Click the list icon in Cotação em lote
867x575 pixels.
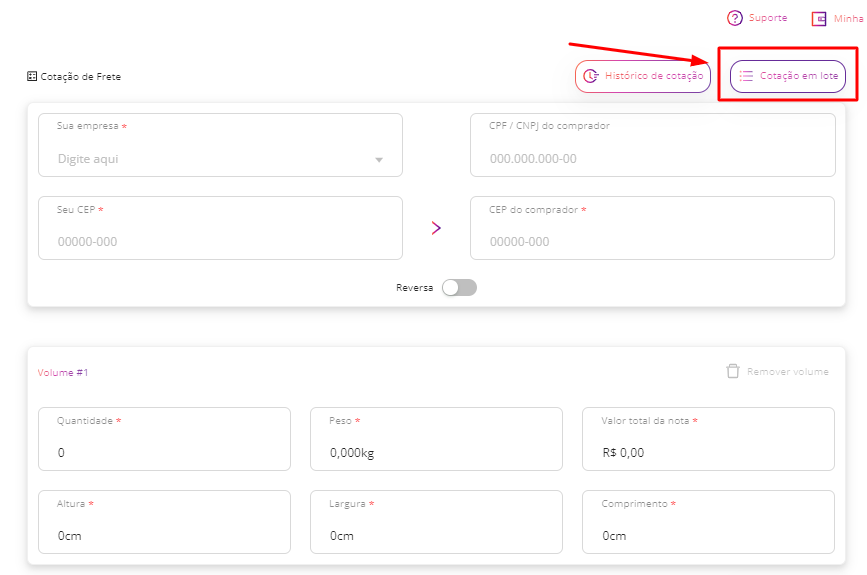[746, 76]
